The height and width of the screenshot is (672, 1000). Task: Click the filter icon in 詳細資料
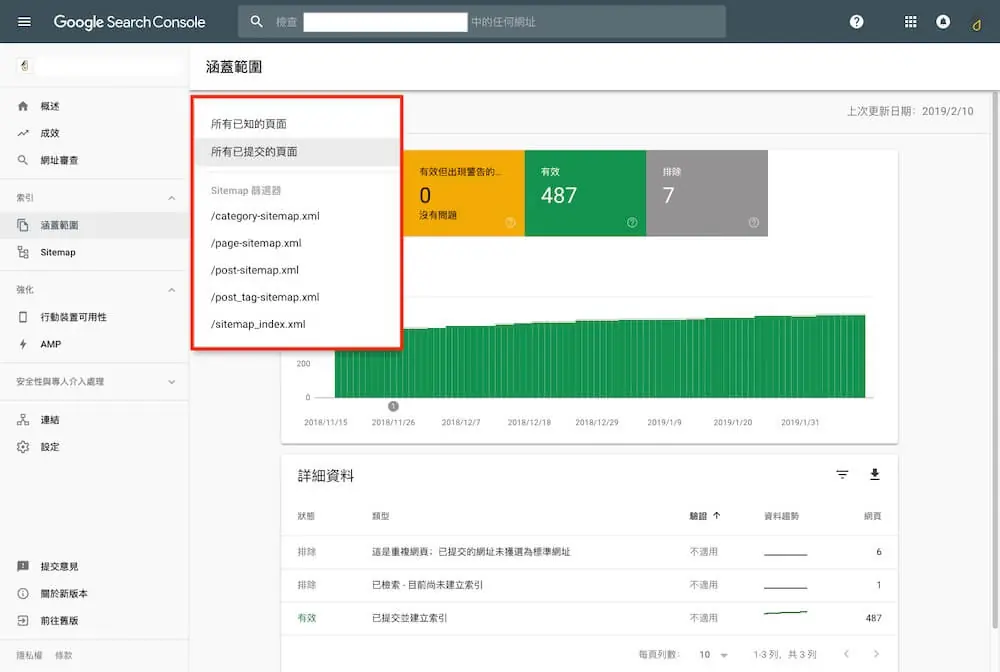click(x=842, y=474)
